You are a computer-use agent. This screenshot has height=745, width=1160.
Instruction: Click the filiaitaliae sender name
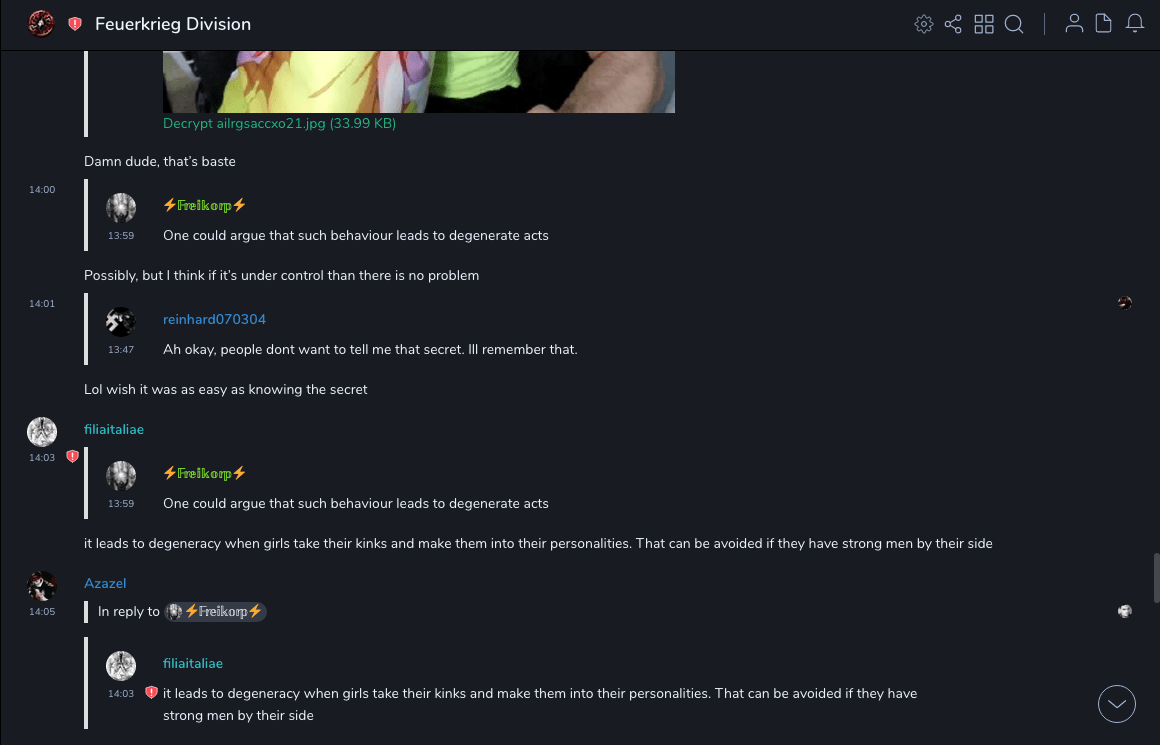point(114,429)
